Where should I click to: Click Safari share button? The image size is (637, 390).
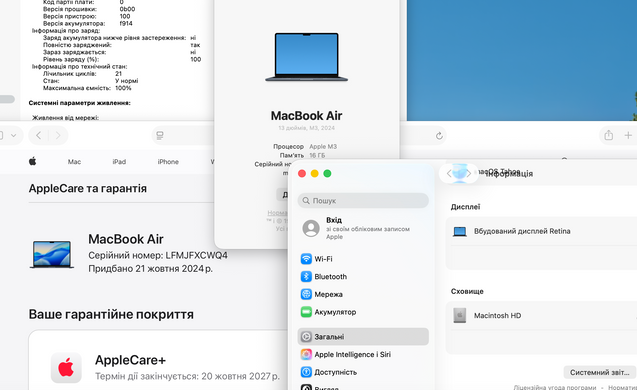pyautogui.click(x=608, y=135)
